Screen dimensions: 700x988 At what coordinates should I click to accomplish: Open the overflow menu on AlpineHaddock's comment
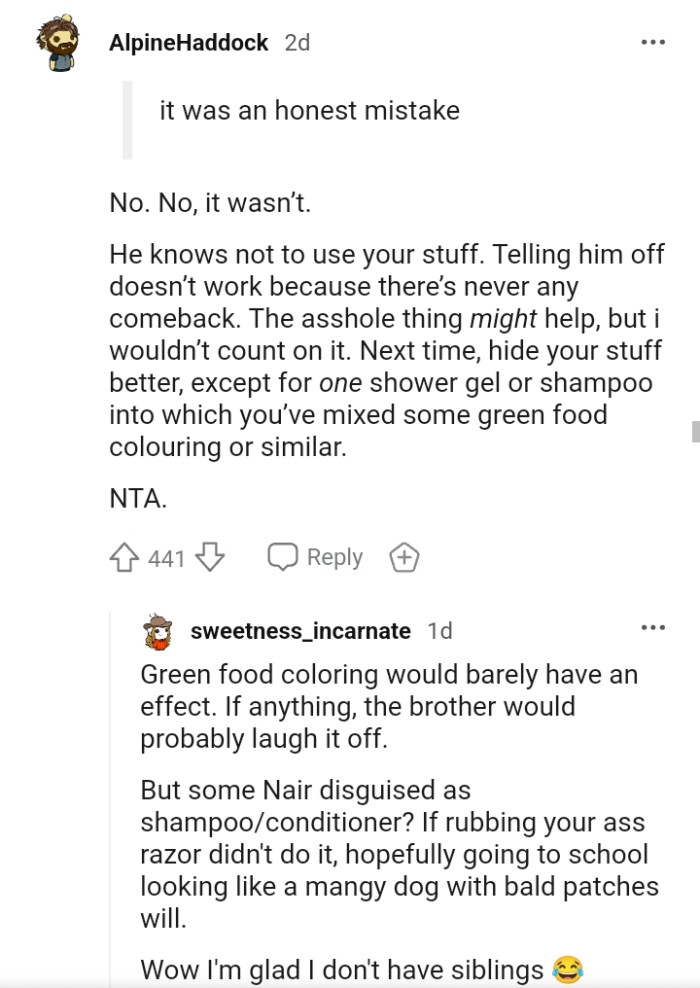[654, 40]
